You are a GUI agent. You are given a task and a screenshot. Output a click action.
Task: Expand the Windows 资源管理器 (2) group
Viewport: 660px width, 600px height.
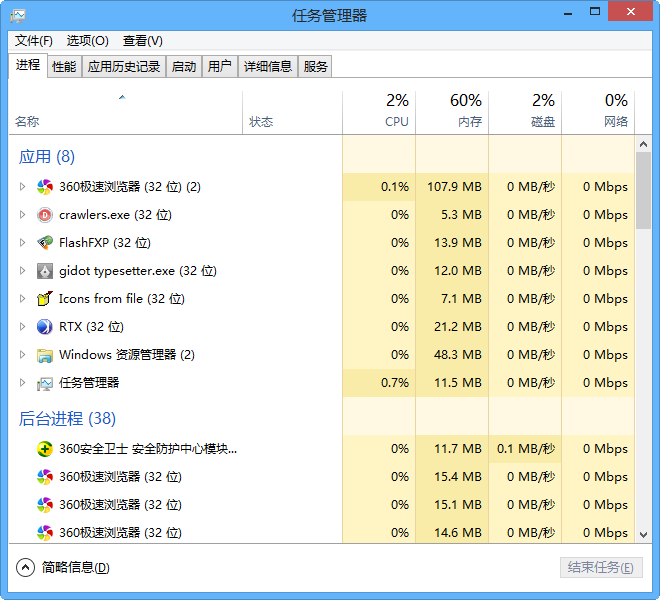point(22,355)
